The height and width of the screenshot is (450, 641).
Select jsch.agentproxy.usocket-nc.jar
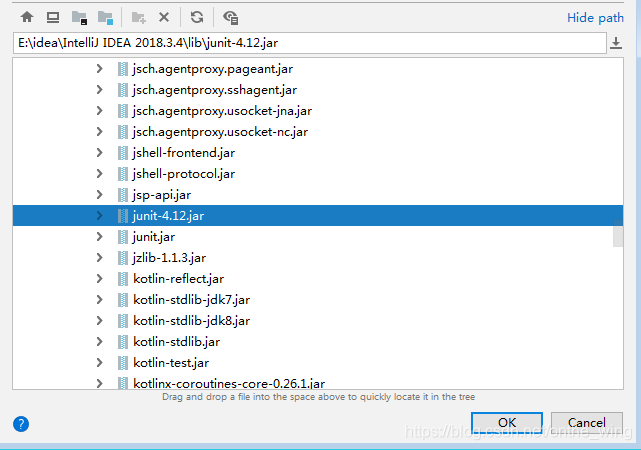220,132
